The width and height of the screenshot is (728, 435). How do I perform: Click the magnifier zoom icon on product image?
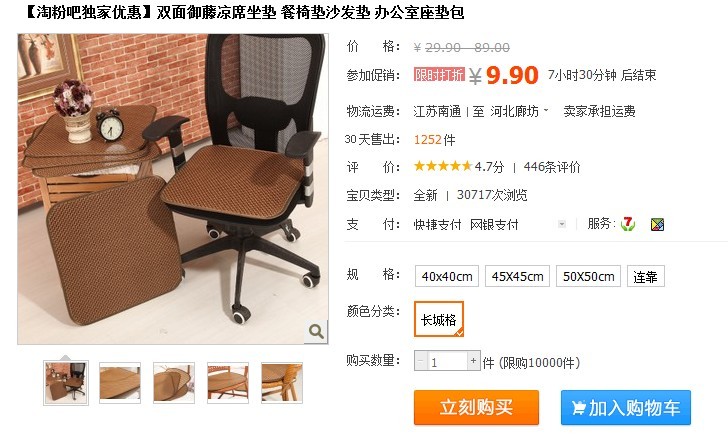[316, 331]
